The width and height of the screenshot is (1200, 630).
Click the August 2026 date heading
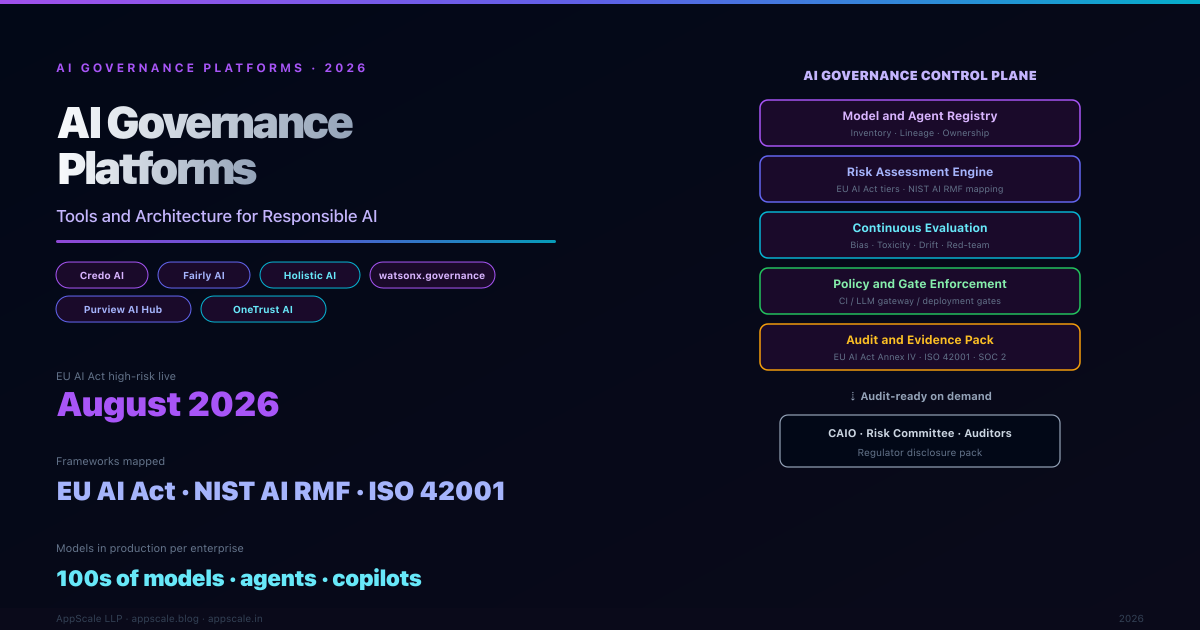pos(168,404)
